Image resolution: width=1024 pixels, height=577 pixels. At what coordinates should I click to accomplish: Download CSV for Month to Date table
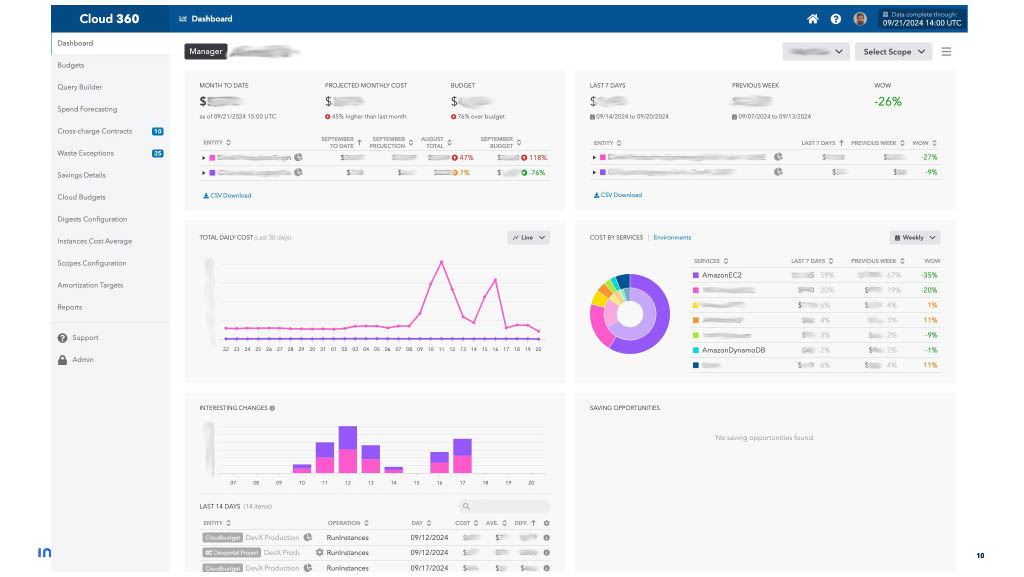[x=227, y=196]
